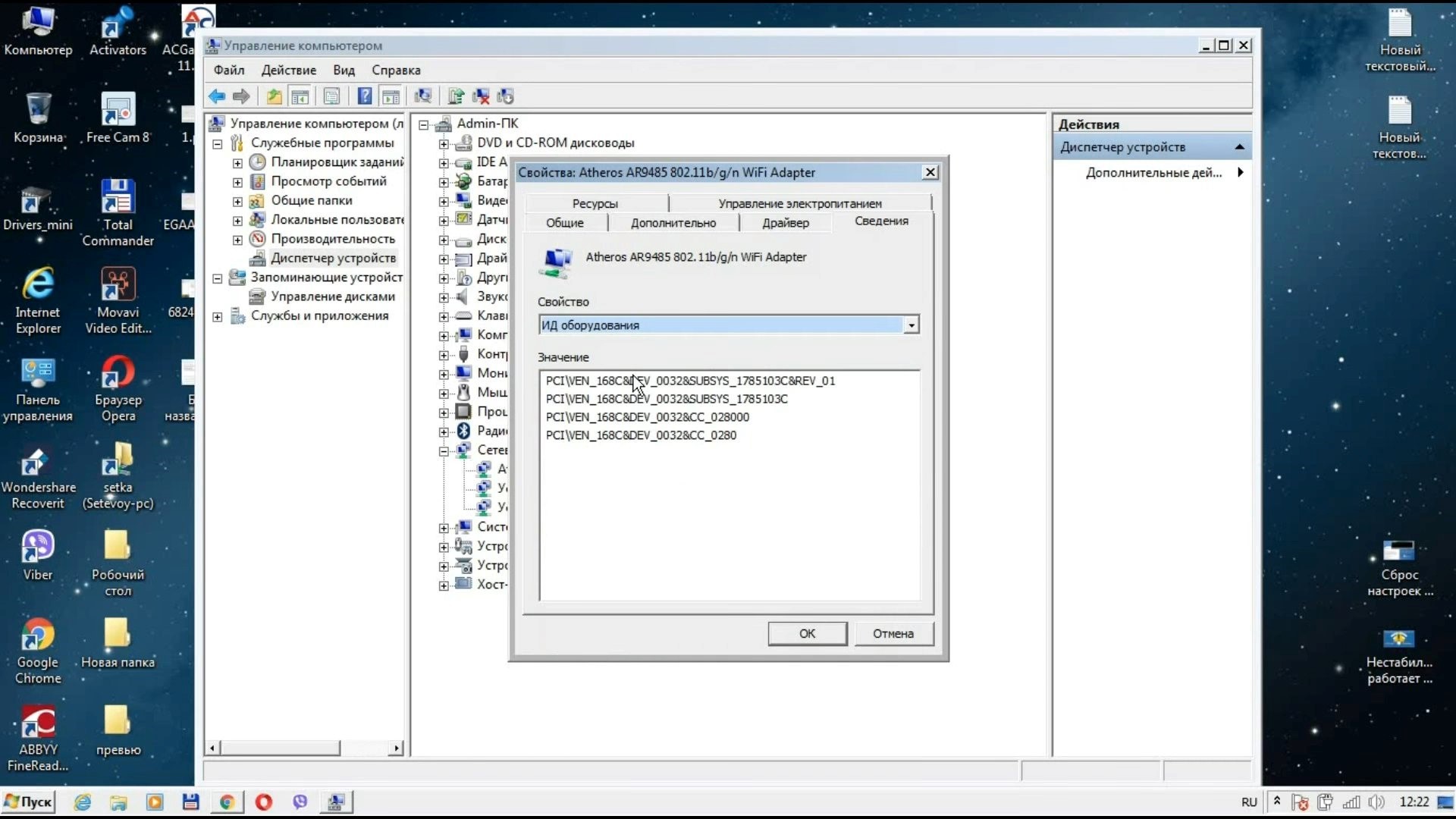Click the Properties sheet toolbar icon
1456x819 pixels.
pyautogui.click(x=331, y=96)
